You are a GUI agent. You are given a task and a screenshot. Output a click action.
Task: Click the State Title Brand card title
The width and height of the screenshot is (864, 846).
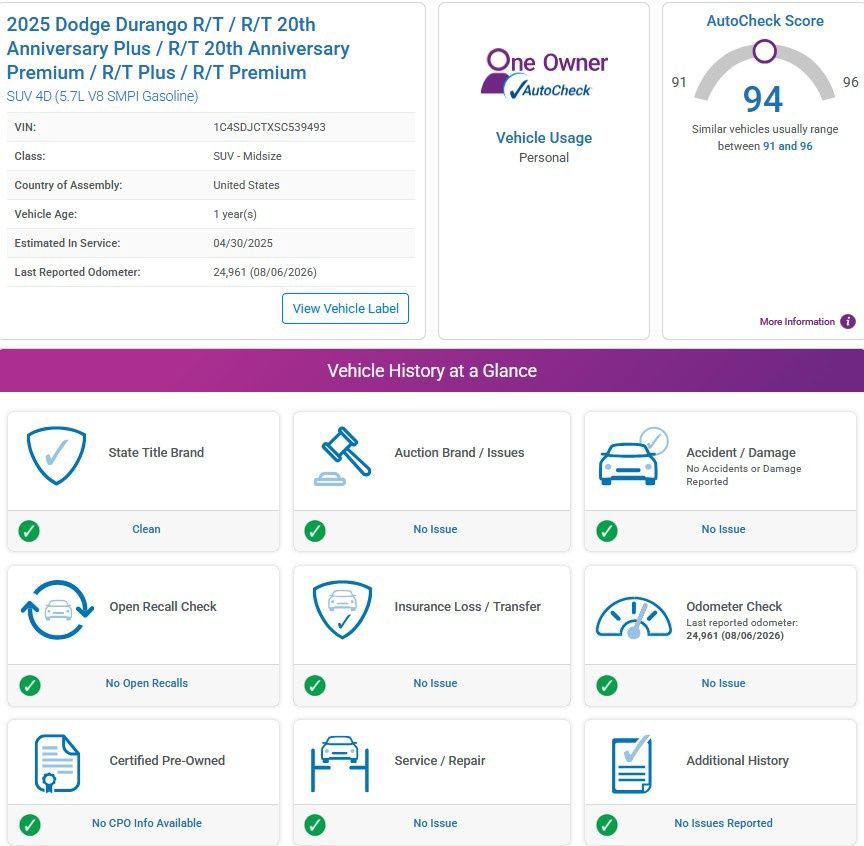pos(156,452)
